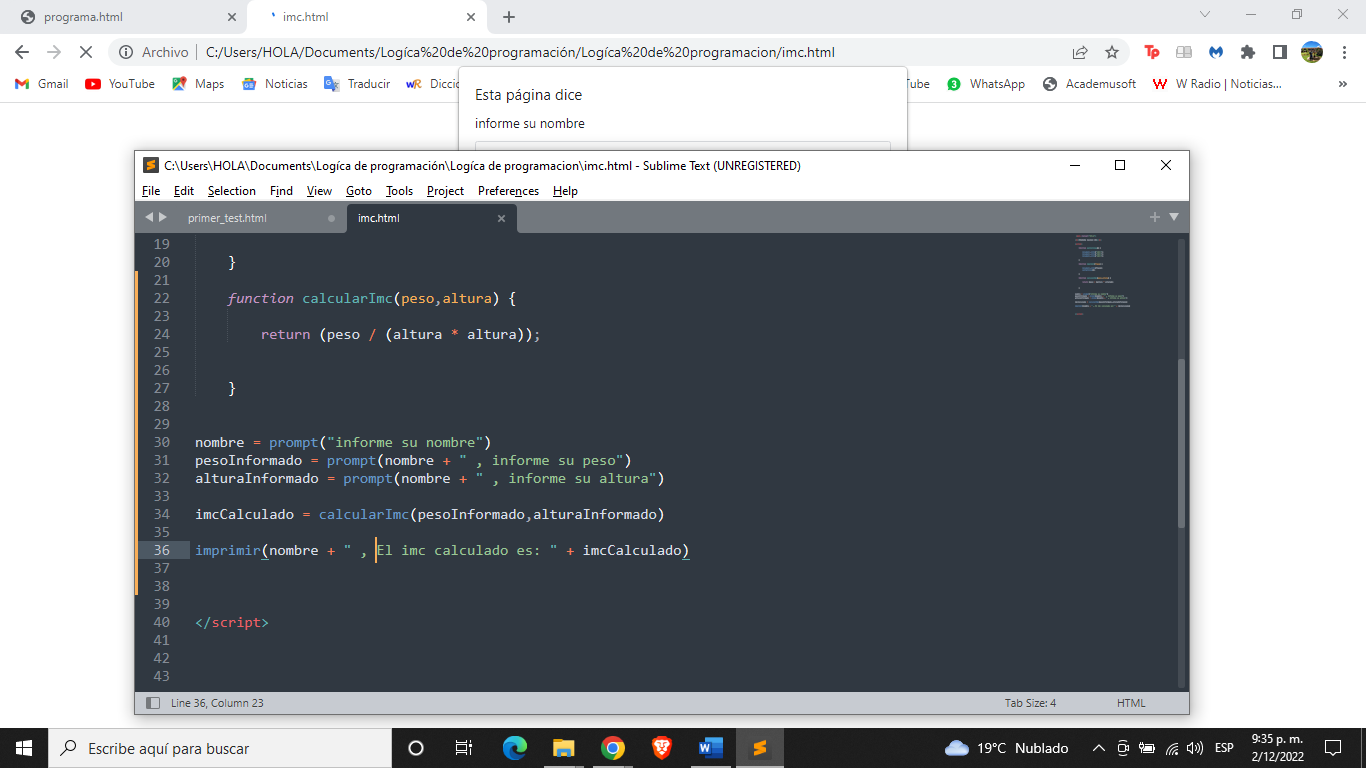Click the editor vertical scrollbar

(x=1182, y=442)
